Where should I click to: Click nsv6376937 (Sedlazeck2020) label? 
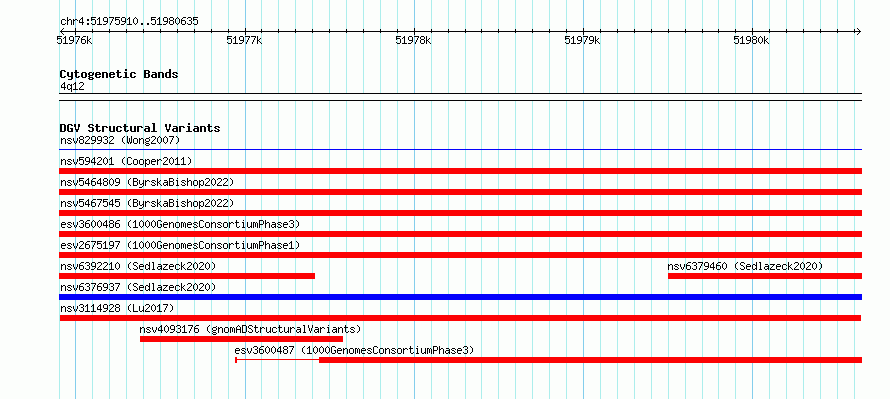(x=138, y=287)
